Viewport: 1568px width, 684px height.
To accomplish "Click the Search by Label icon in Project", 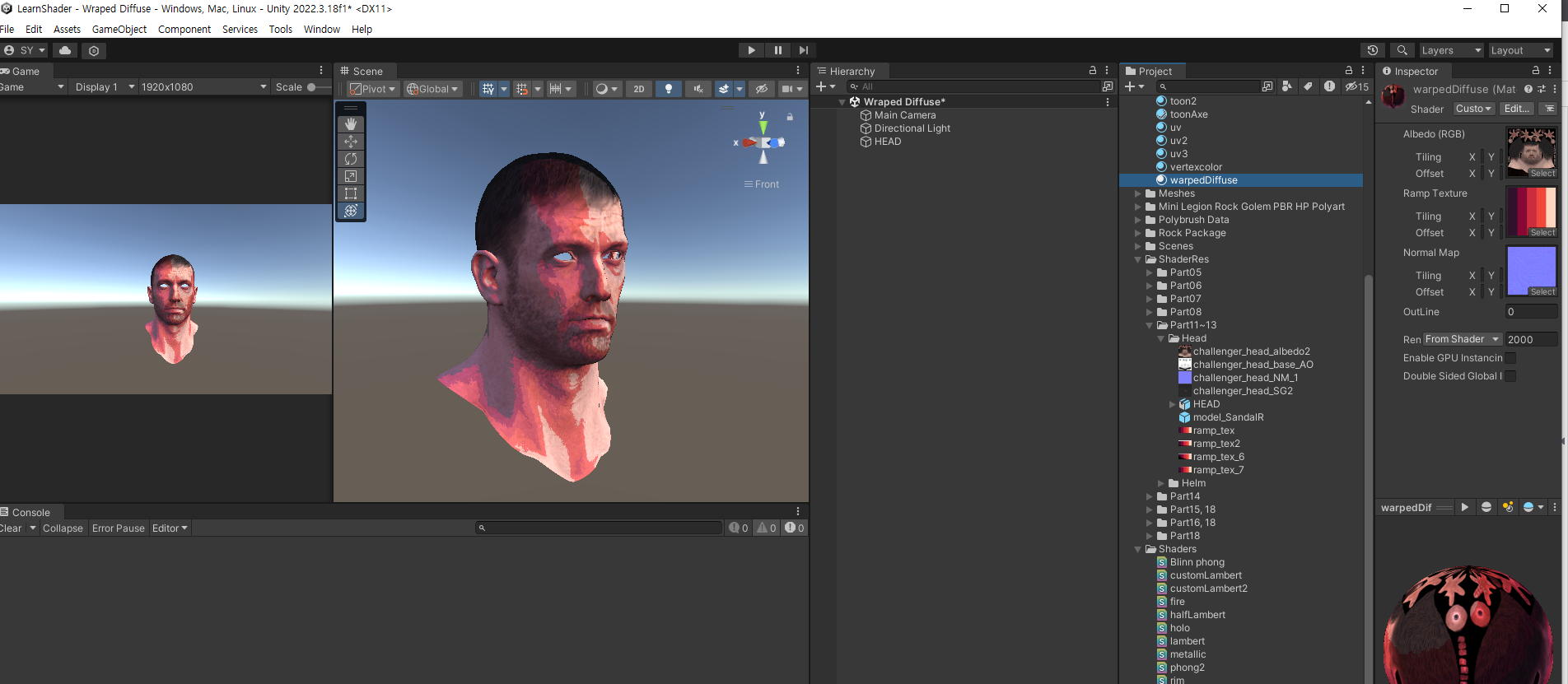I will click(x=1308, y=86).
